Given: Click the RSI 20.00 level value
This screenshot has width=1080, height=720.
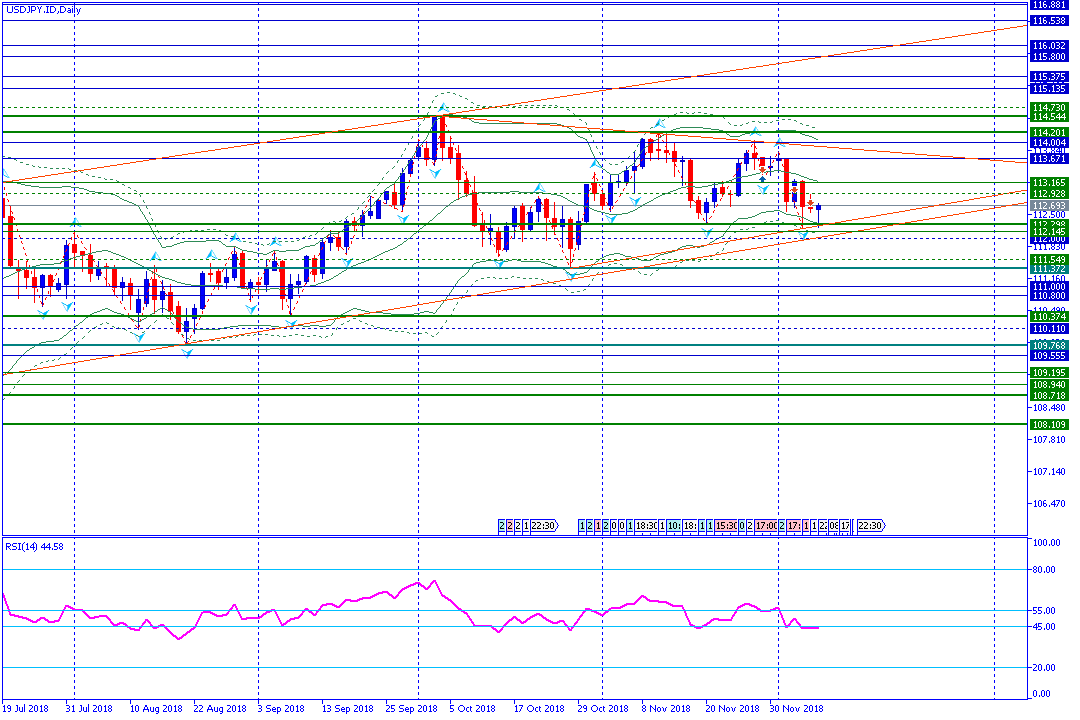Looking at the screenshot, I should click(x=1045, y=667).
